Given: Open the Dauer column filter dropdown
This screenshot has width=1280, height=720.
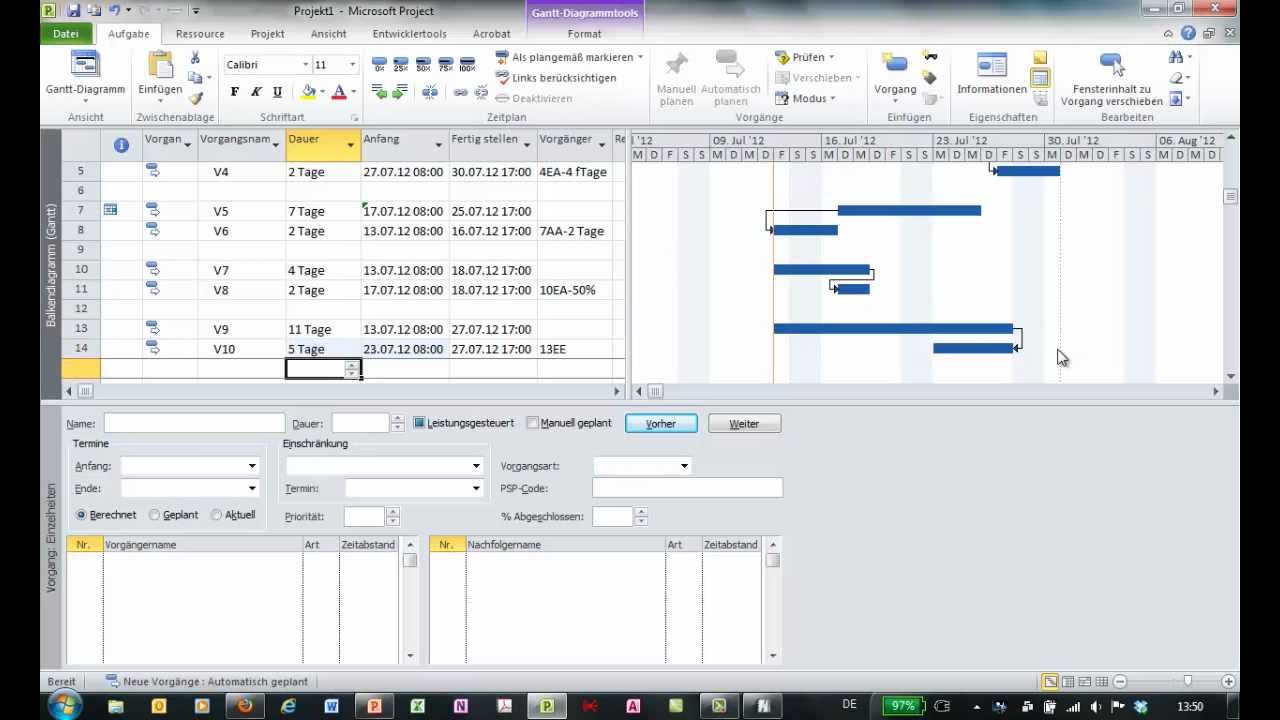Looking at the screenshot, I should point(350,145).
